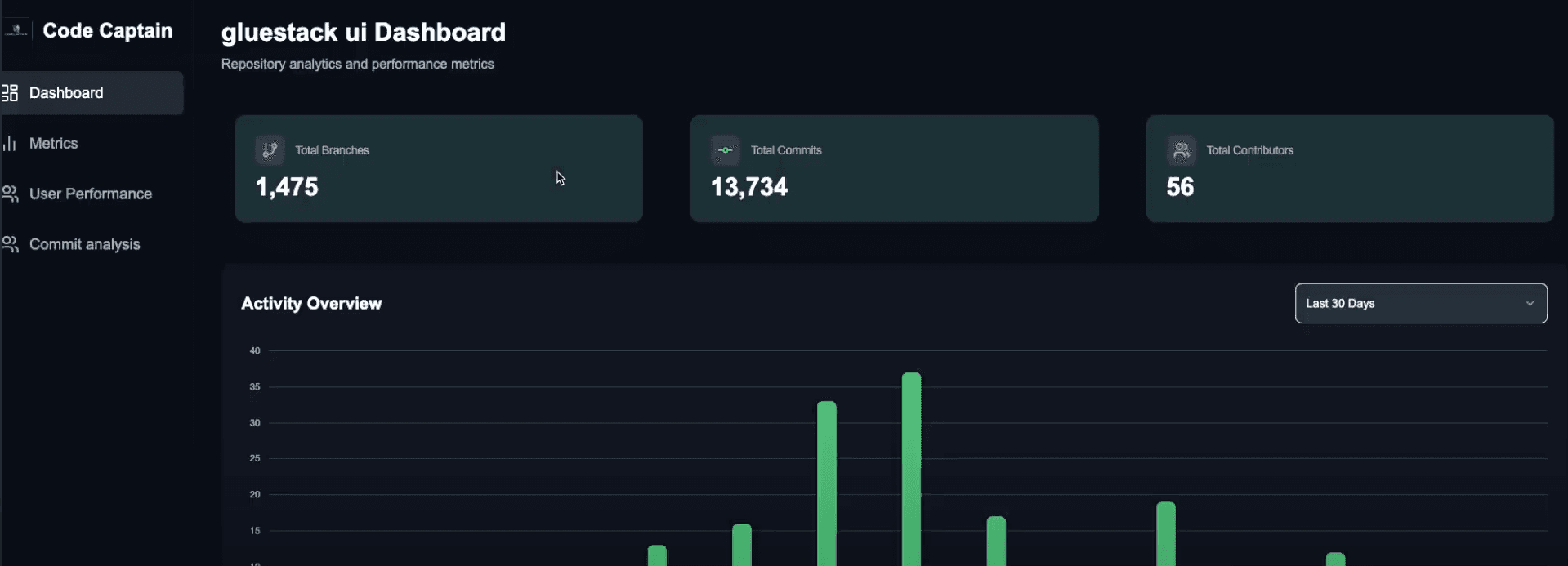Click the gluestack ui Dashboard heading
Screen dimensions: 1568x566
pyautogui.click(x=364, y=33)
